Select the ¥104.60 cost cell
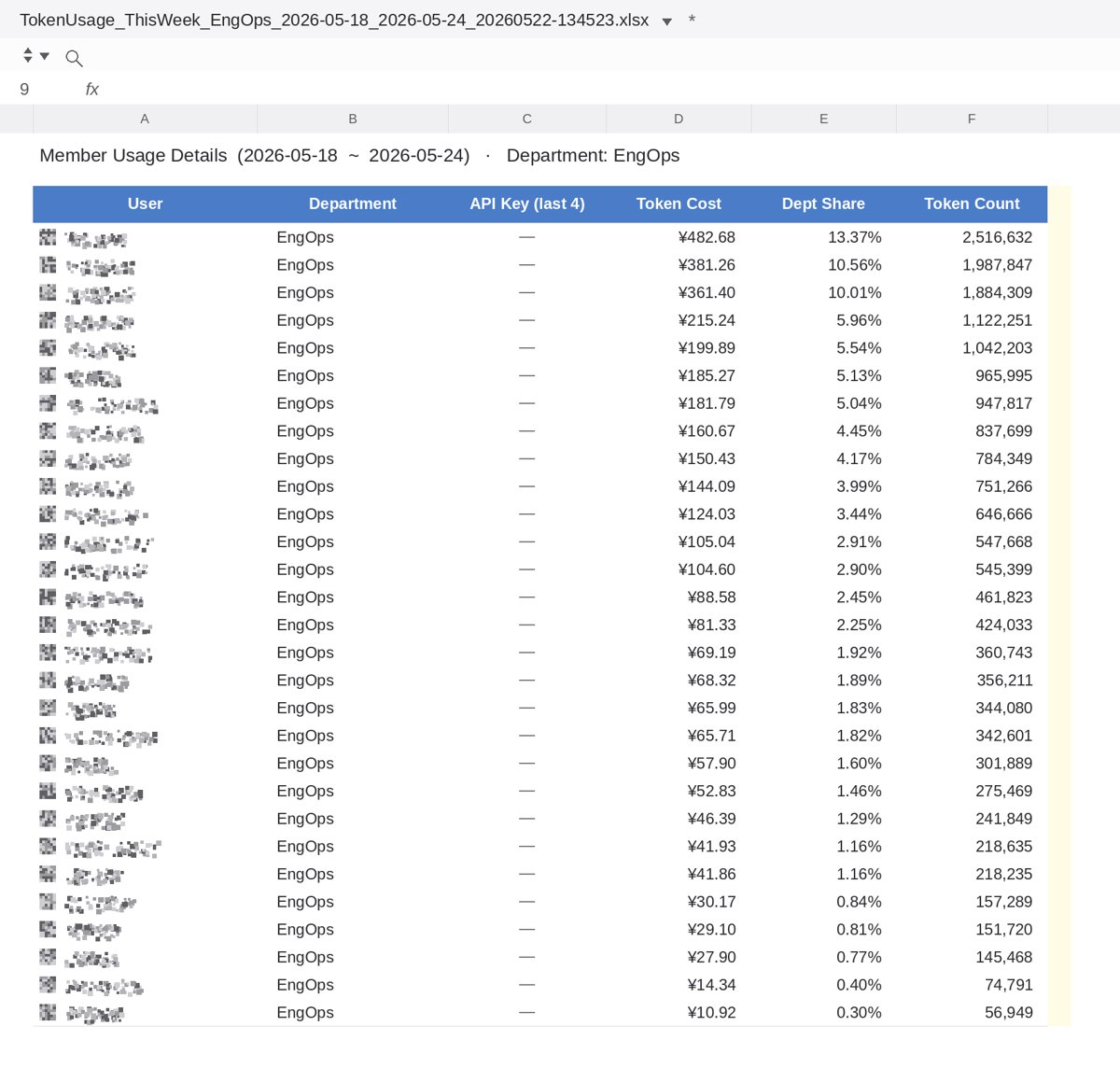The image size is (1120, 1068). (x=679, y=569)
